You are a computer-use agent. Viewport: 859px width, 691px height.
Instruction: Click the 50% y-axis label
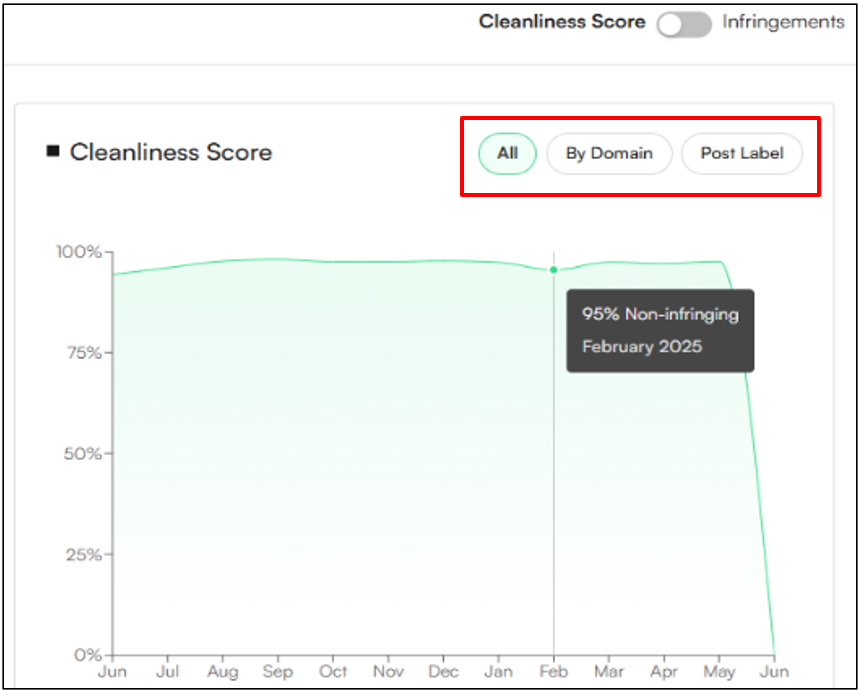click(83, 453)
